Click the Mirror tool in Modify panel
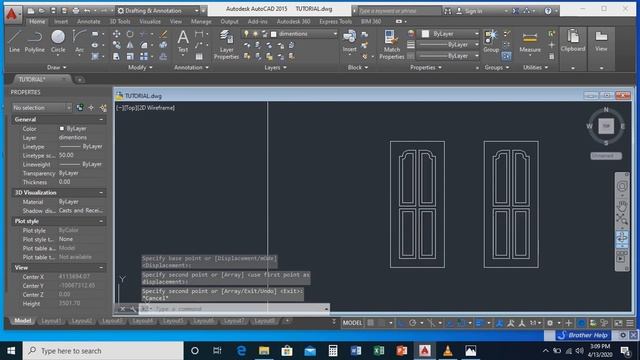This screenshot has height=360, width=640. [130, 45]
